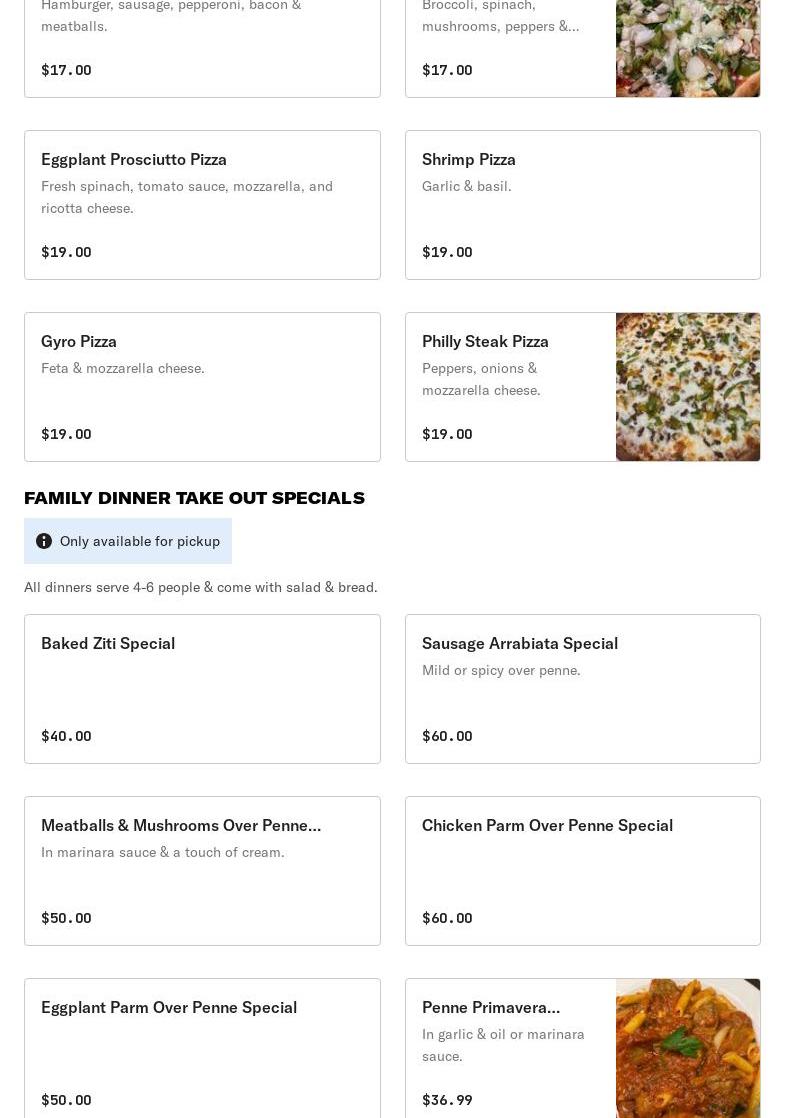Open Eggplant Parm Over Penne Special
Image resolution: width=785 pixels, height=1118 pixels.
click(x=202, y=1052)
